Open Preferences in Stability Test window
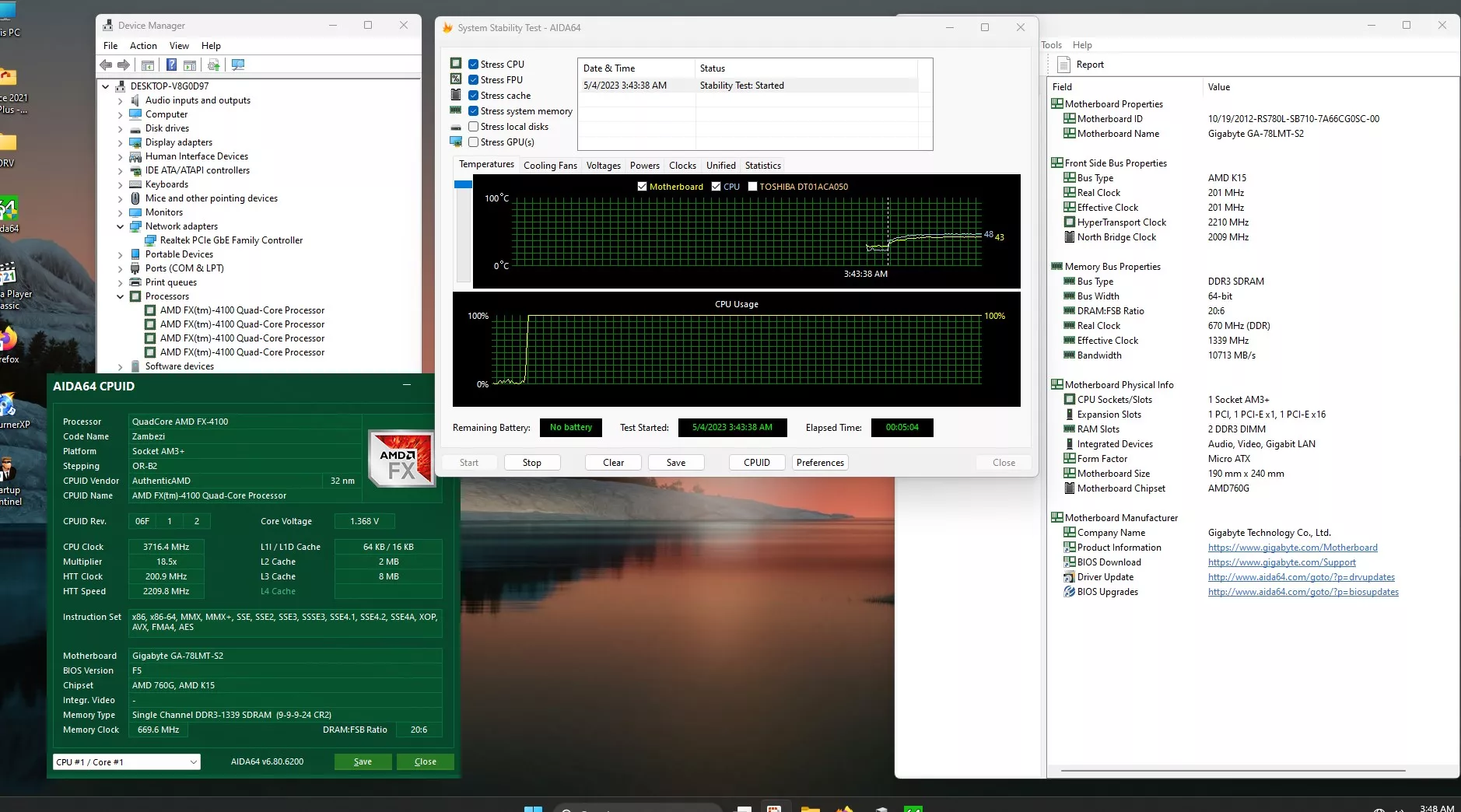 (x=820, y=463)
